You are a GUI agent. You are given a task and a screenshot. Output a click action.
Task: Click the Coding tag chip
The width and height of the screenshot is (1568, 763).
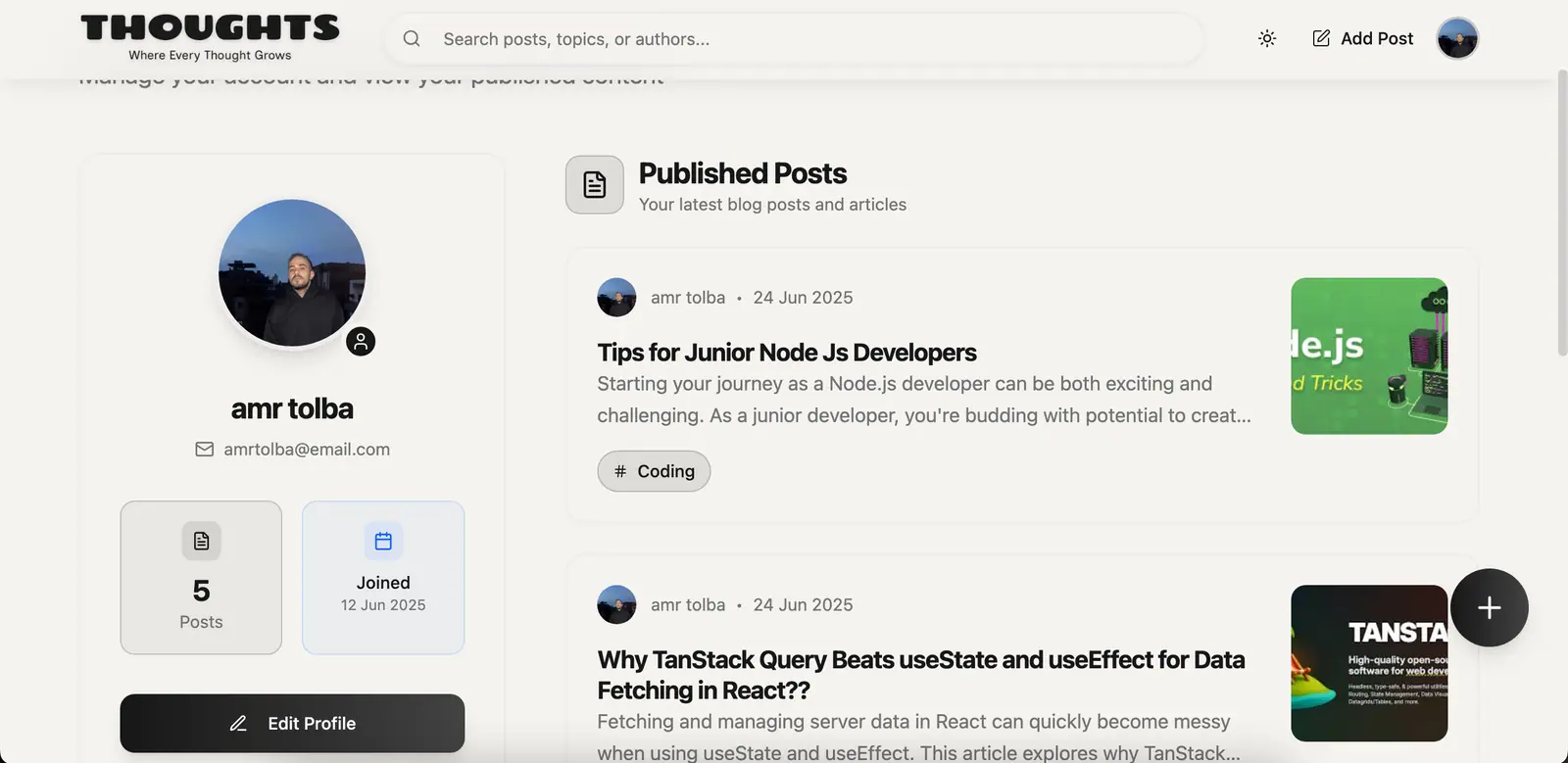[654, 471]
